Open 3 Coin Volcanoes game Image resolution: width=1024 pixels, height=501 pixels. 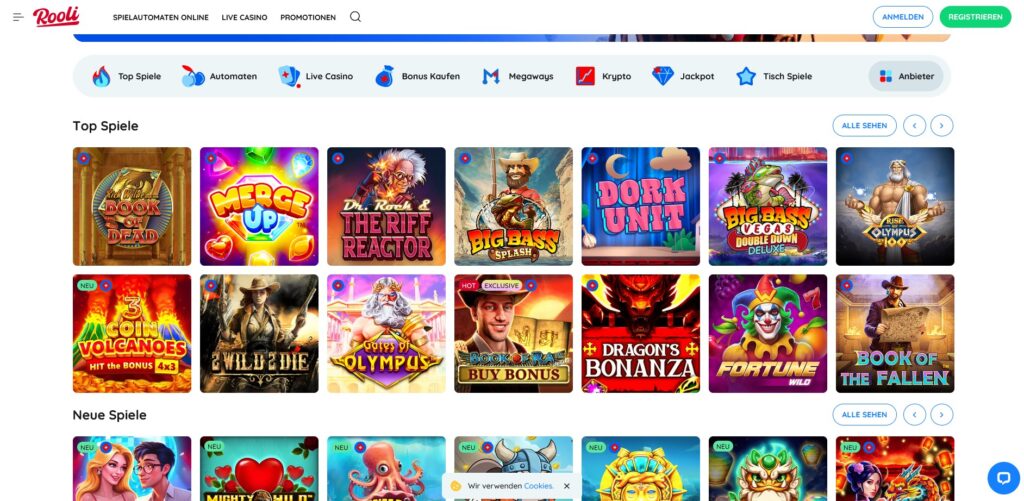(132, 334)
